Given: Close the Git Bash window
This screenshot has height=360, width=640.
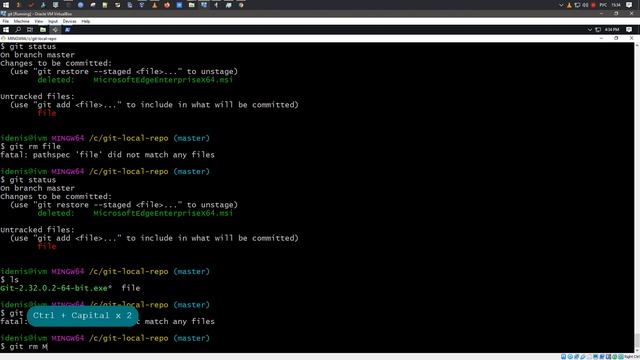Looking at the screenshot, I should coord(631,38).
